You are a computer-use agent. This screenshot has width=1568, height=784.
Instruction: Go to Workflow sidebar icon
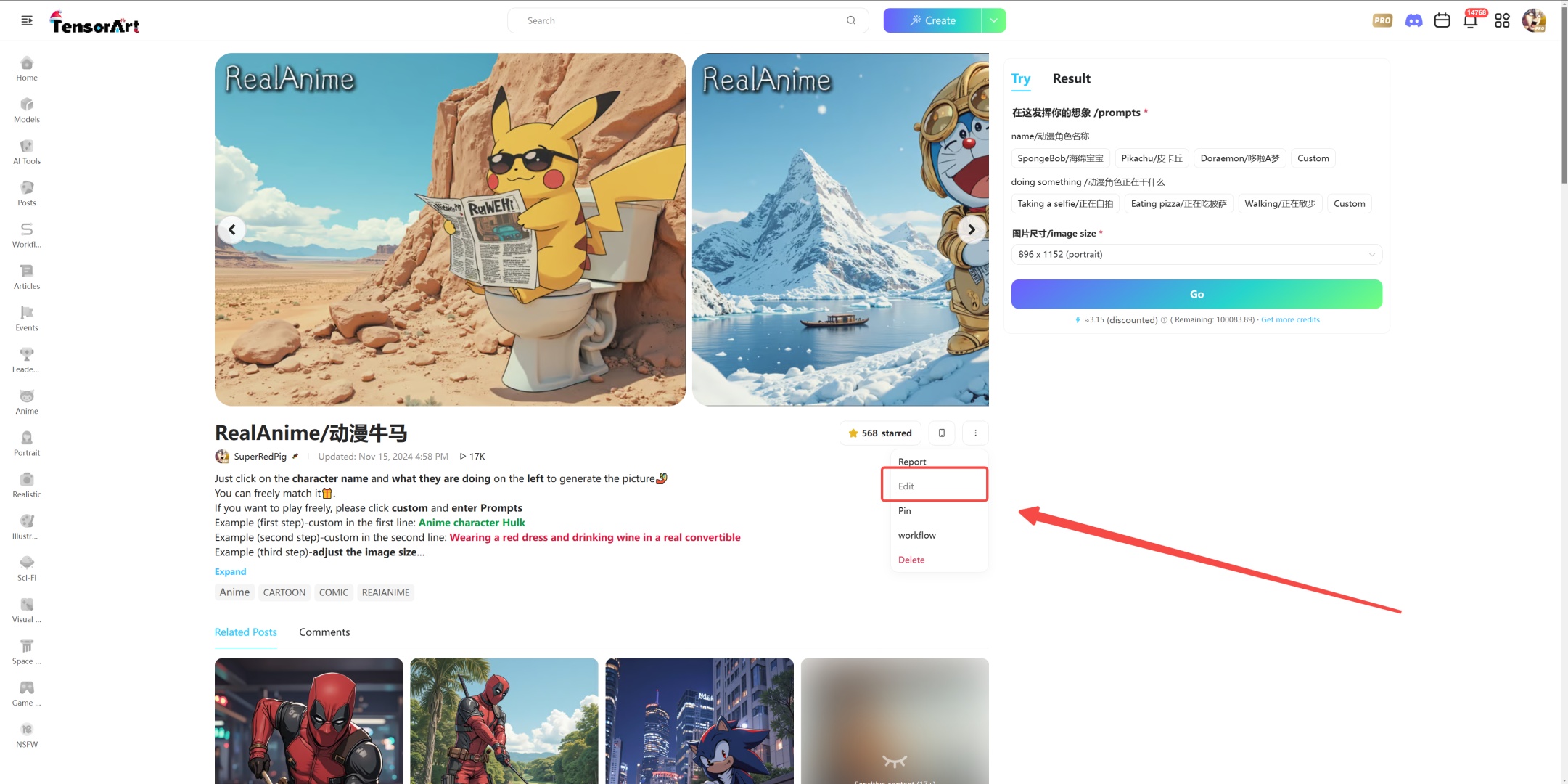pos(27,234)
